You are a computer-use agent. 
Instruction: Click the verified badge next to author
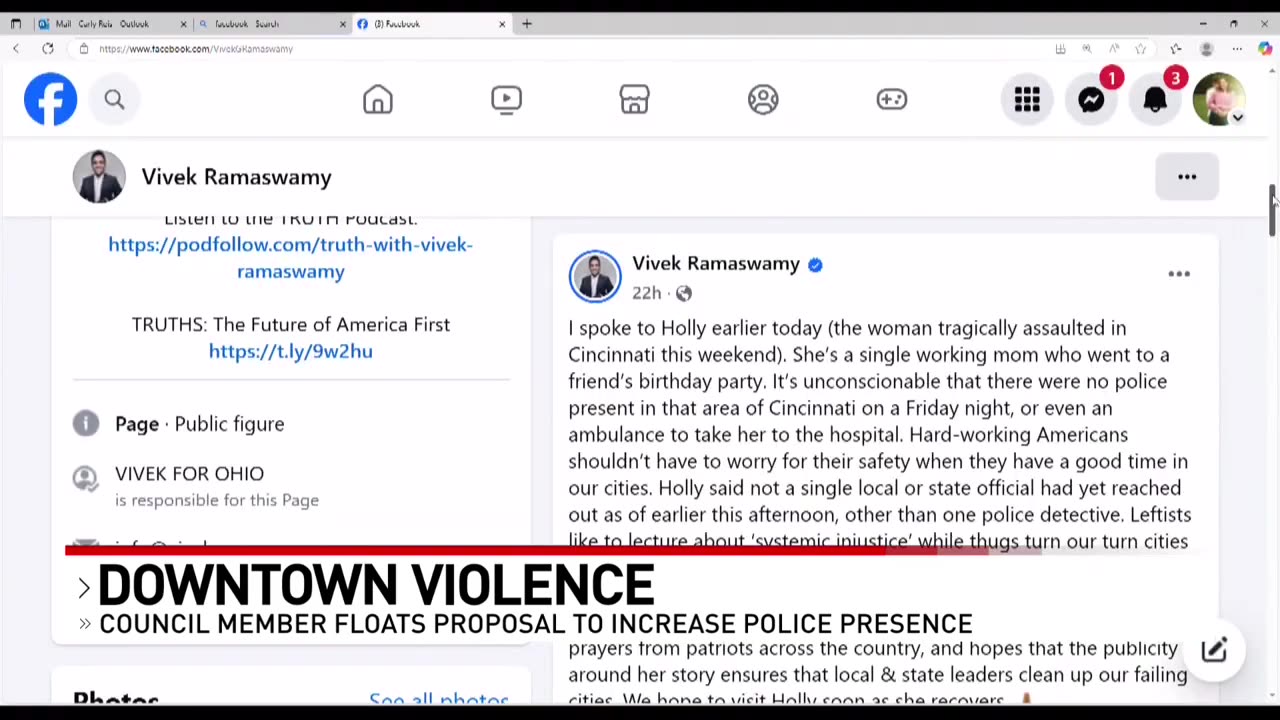click(x=815, y=264)
